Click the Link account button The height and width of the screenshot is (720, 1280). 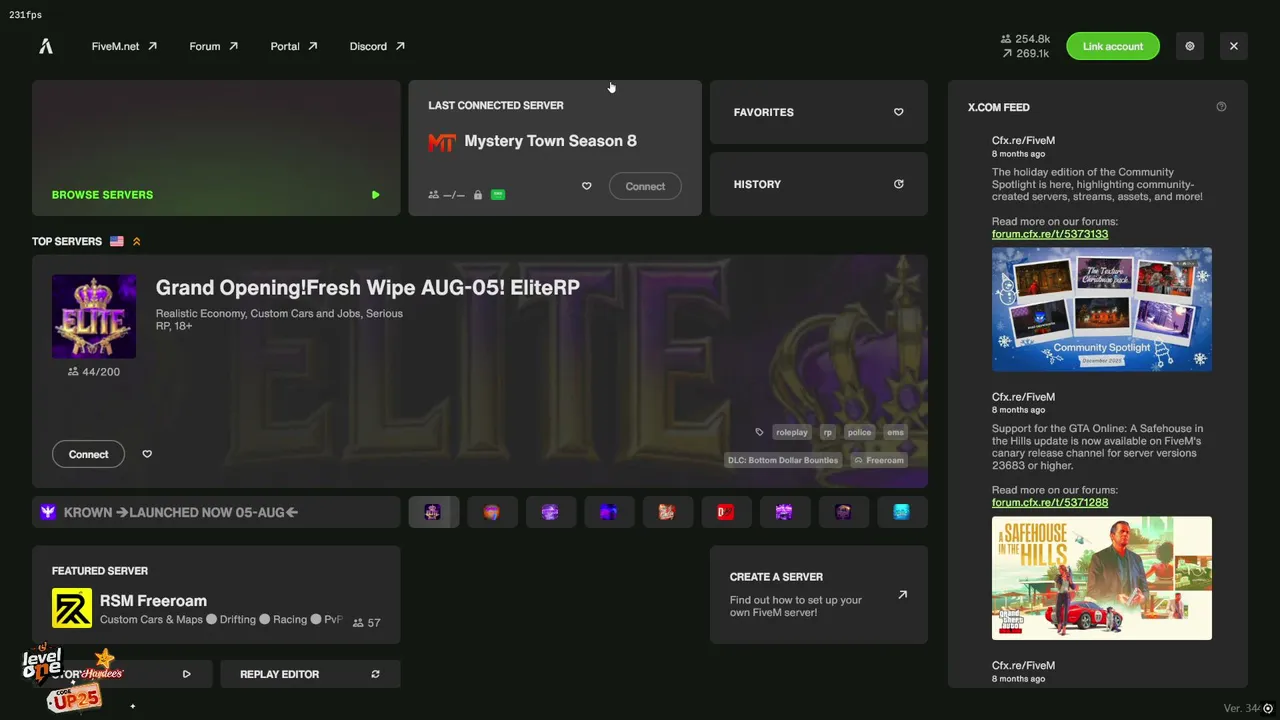pyautogui.click(x=1112, y=46)
